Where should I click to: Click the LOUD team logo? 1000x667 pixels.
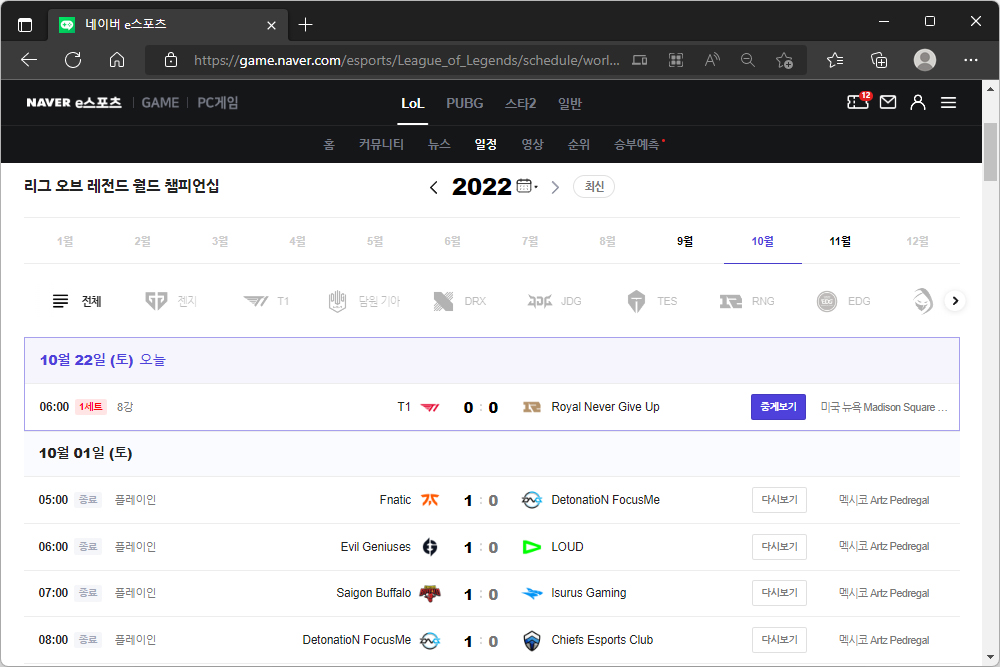click(x=531, y=546)
